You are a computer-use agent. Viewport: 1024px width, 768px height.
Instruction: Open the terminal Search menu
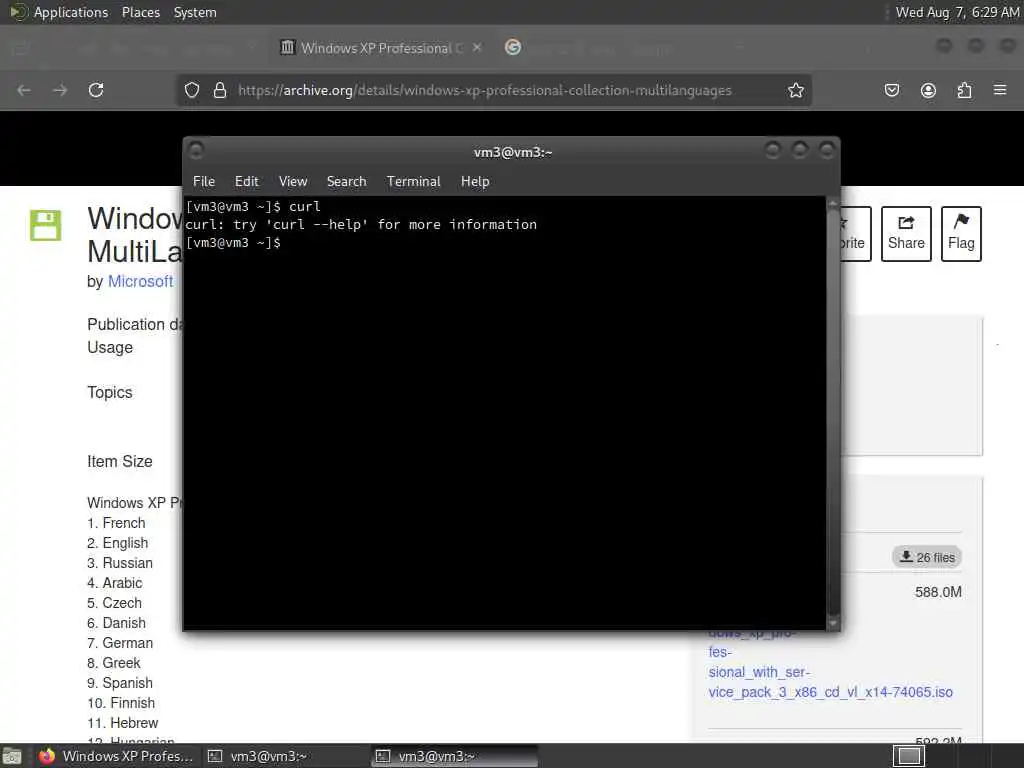[346, 182]
